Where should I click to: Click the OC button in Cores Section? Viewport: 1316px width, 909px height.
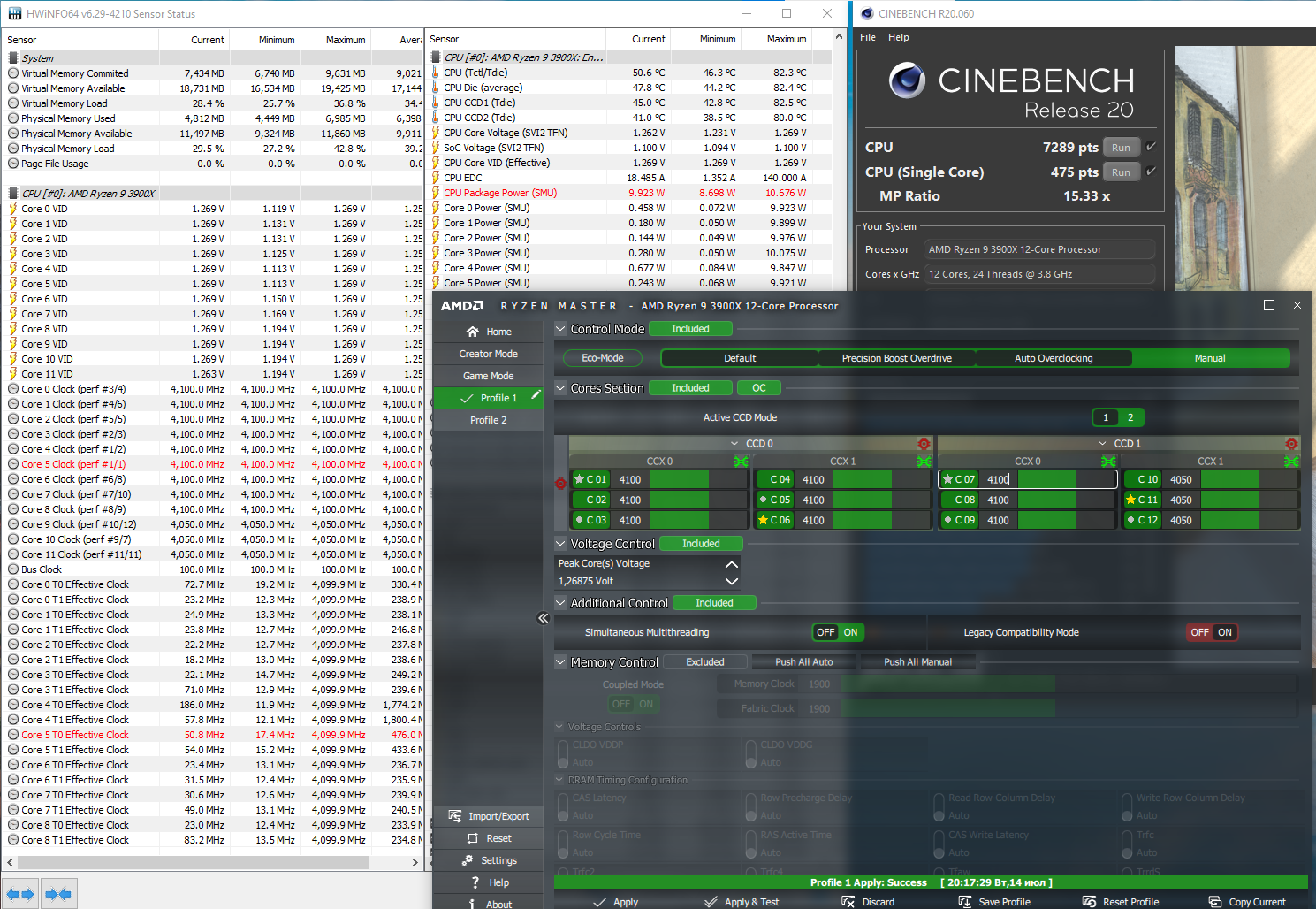[759, 388]
